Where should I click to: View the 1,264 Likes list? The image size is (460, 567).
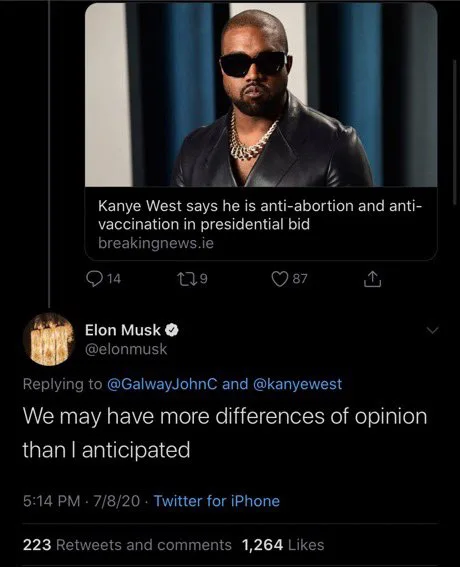click(x=283, y=545)
